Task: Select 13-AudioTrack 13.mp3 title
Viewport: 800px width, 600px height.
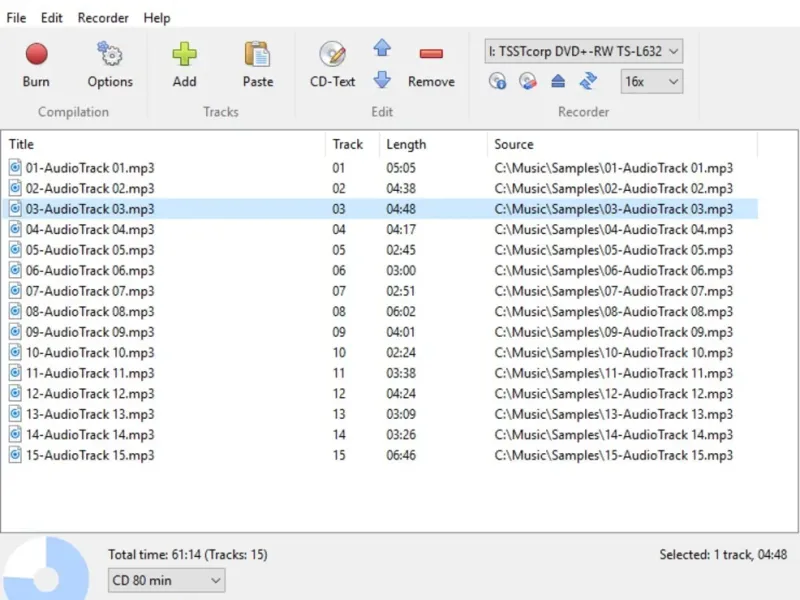Action: click(x=90, y=414)
